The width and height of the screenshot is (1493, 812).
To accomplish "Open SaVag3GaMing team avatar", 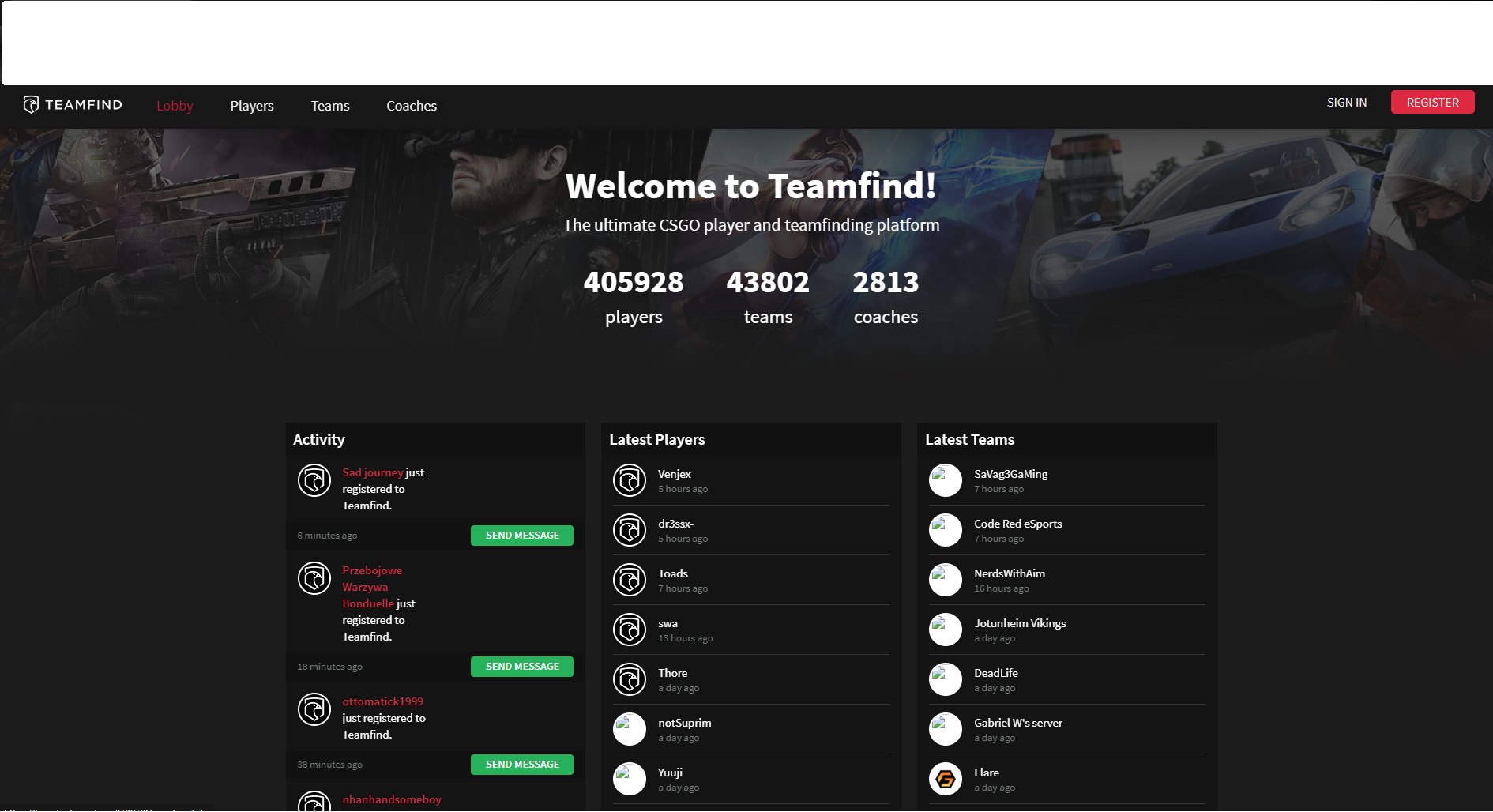I will [x=946, y=480].
